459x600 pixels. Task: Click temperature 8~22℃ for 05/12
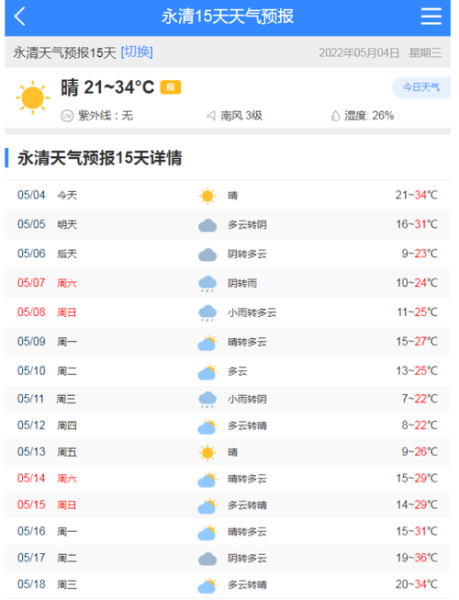(x=419, y=426)
